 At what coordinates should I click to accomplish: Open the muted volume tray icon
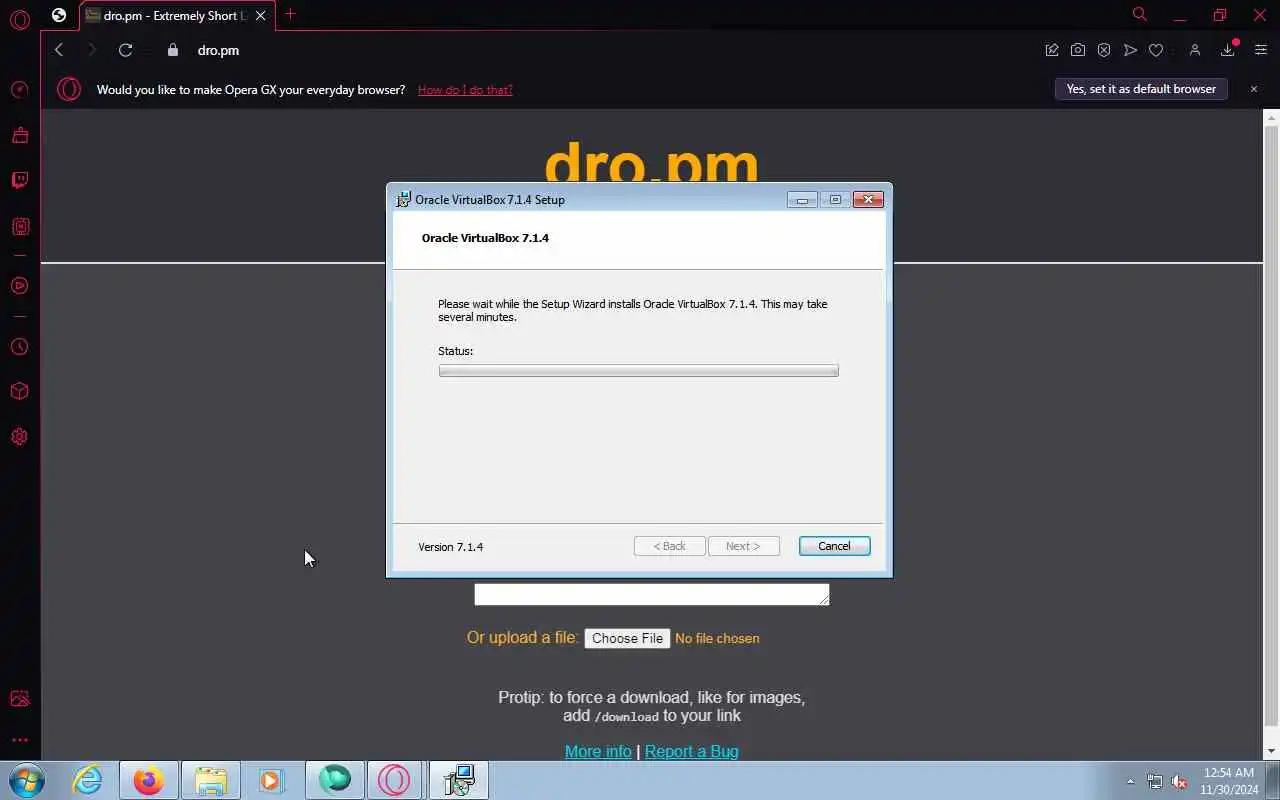click(x=1180, y=781)
